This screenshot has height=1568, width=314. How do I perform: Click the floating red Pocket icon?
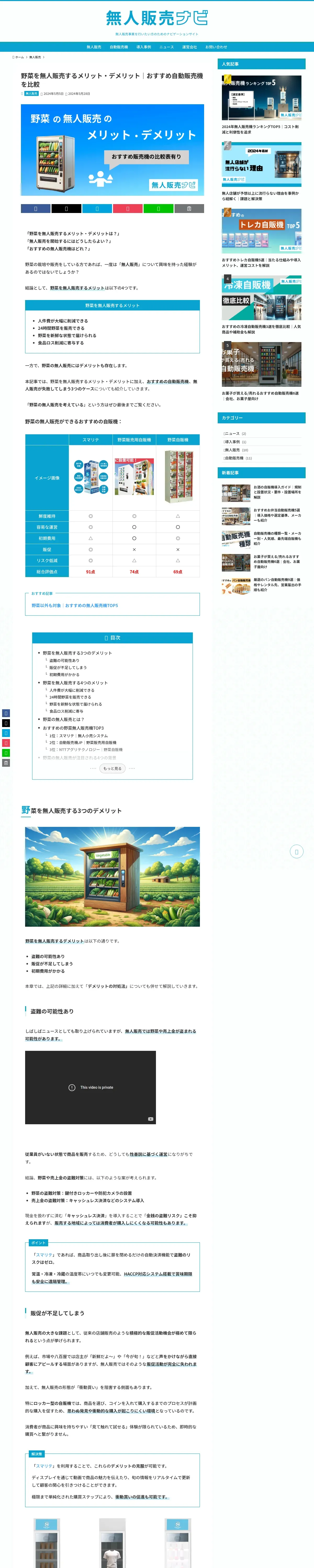pos(6,743)
